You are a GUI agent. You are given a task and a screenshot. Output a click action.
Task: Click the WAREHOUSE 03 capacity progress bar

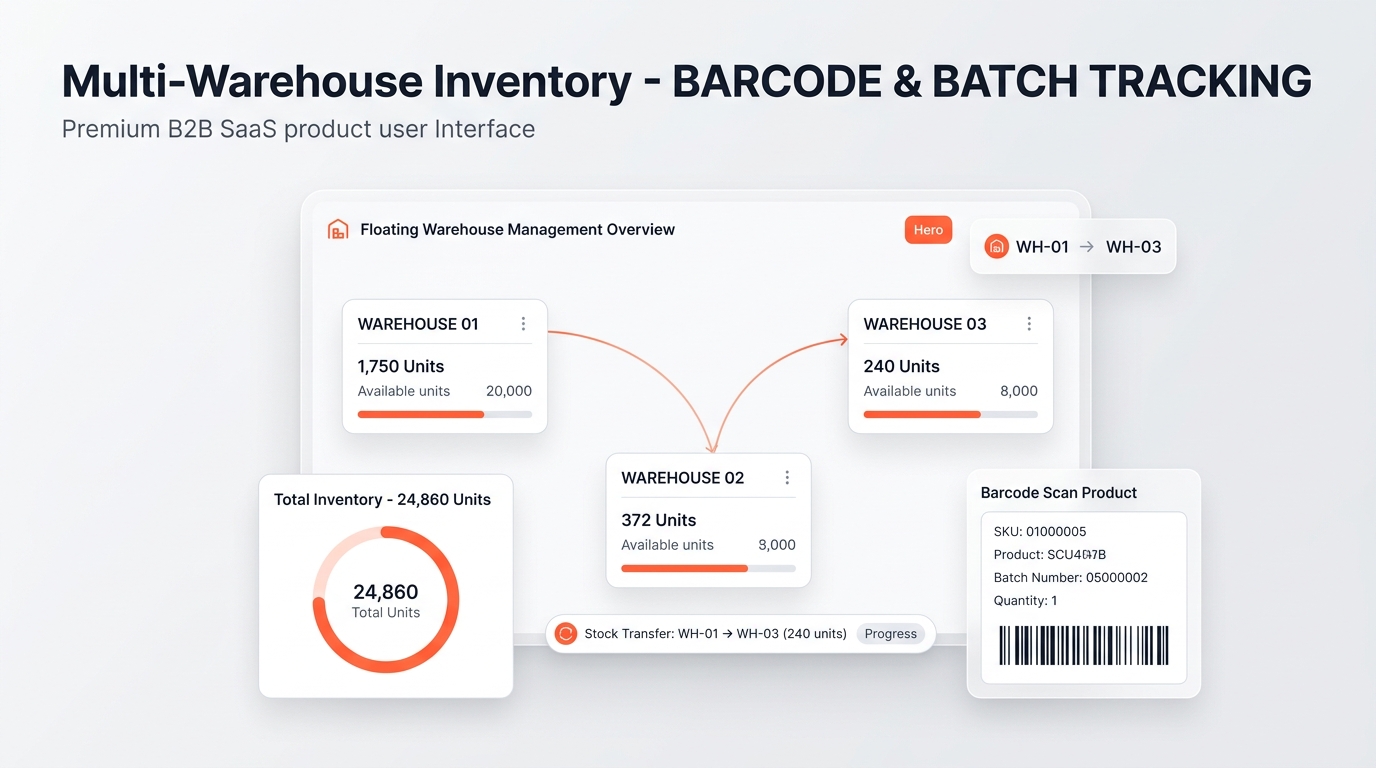(951, 414)
